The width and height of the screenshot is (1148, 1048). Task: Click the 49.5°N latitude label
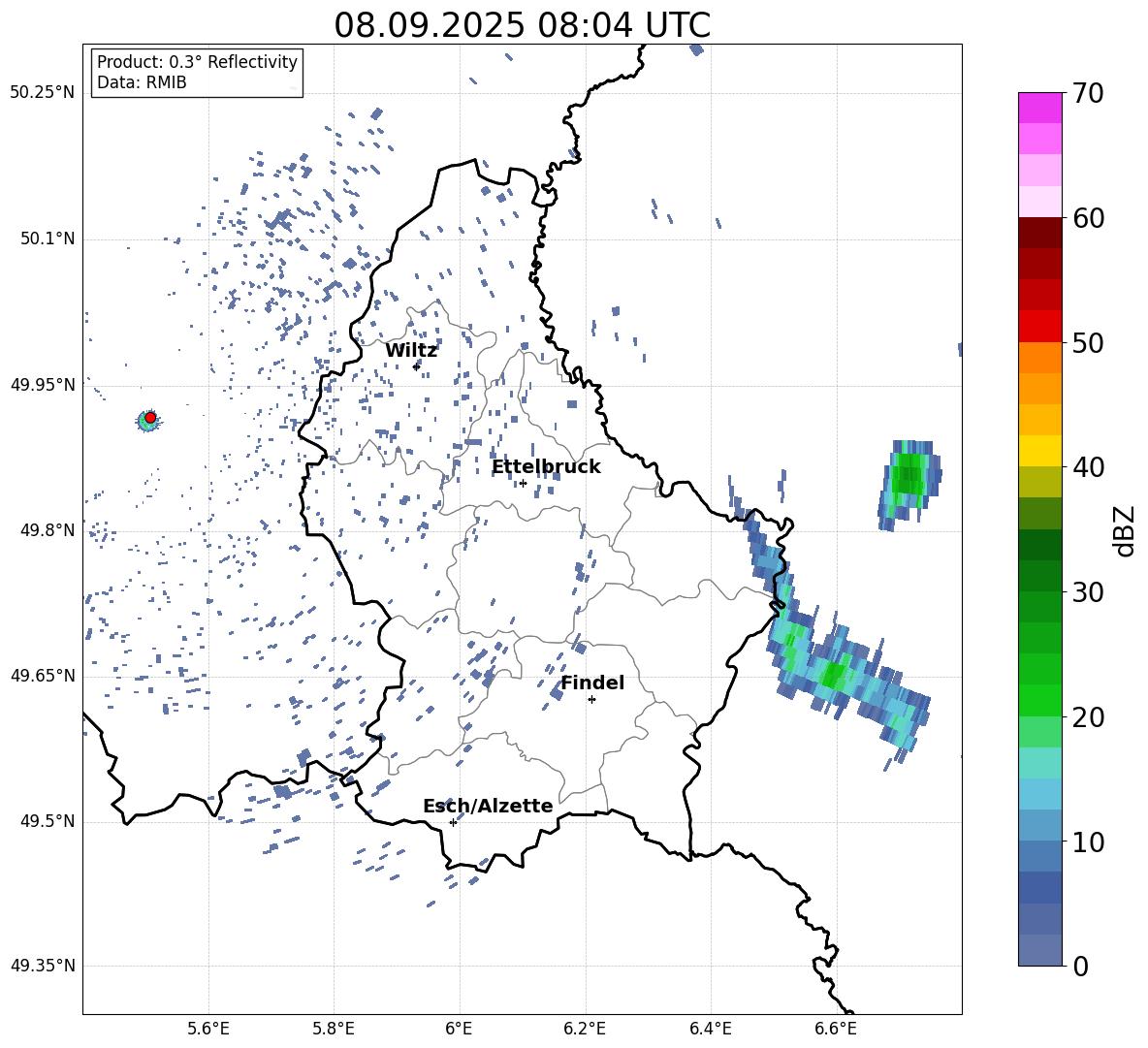click(48, 821)
